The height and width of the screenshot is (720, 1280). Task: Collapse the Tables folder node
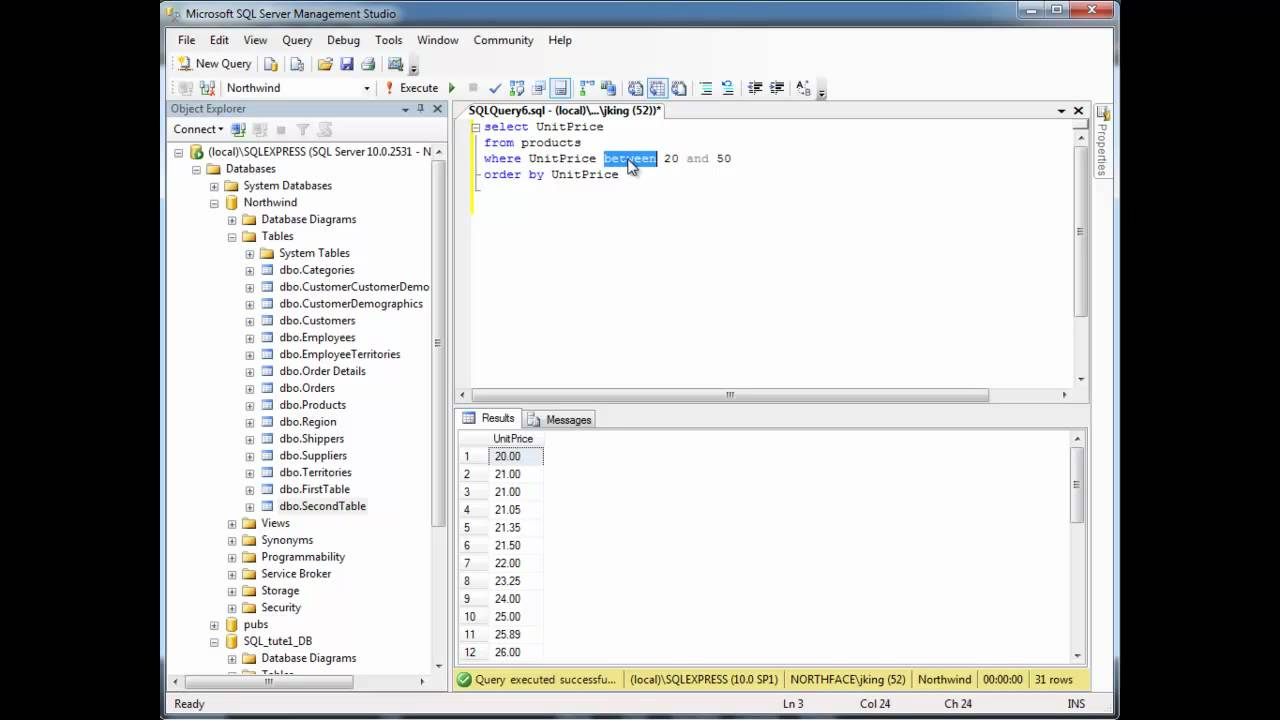(x=232, y=237)
